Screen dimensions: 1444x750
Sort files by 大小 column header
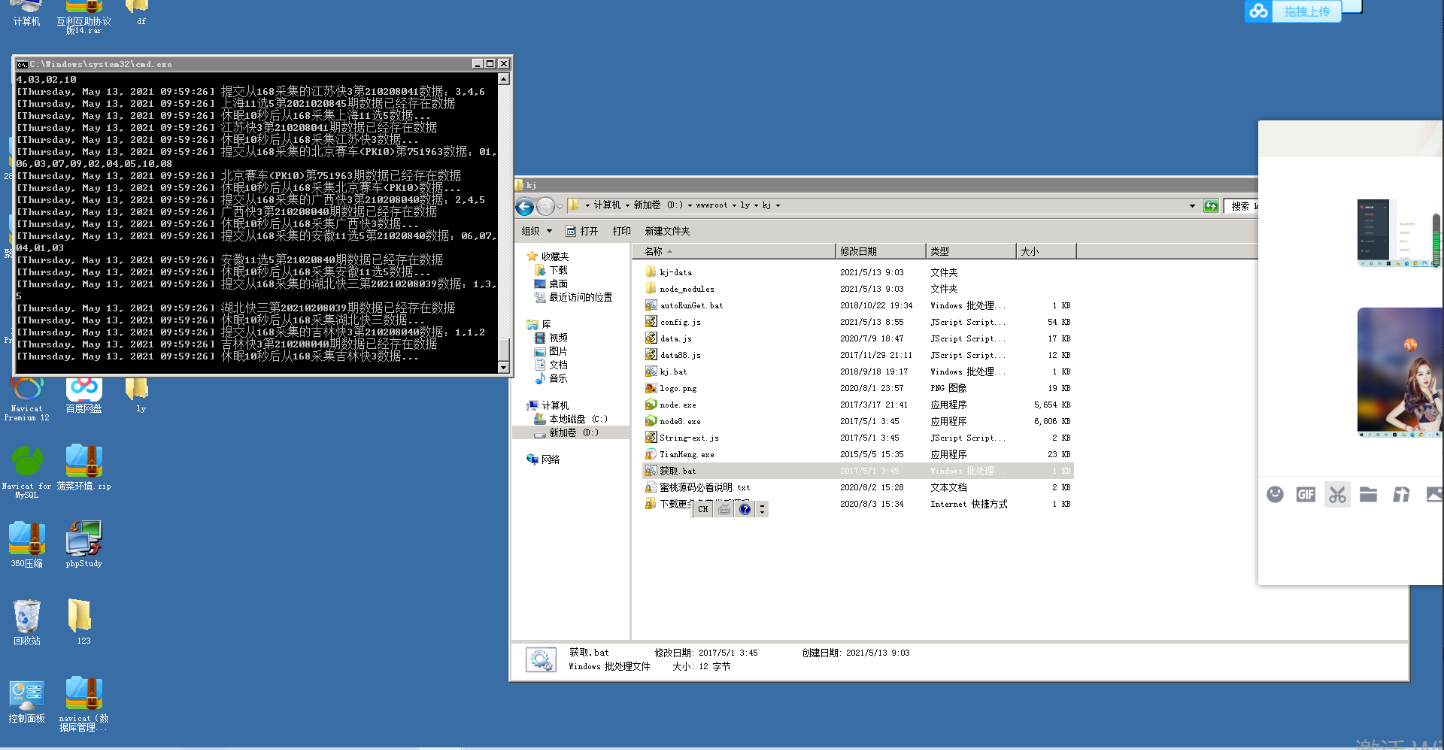tap(1046, 251)
